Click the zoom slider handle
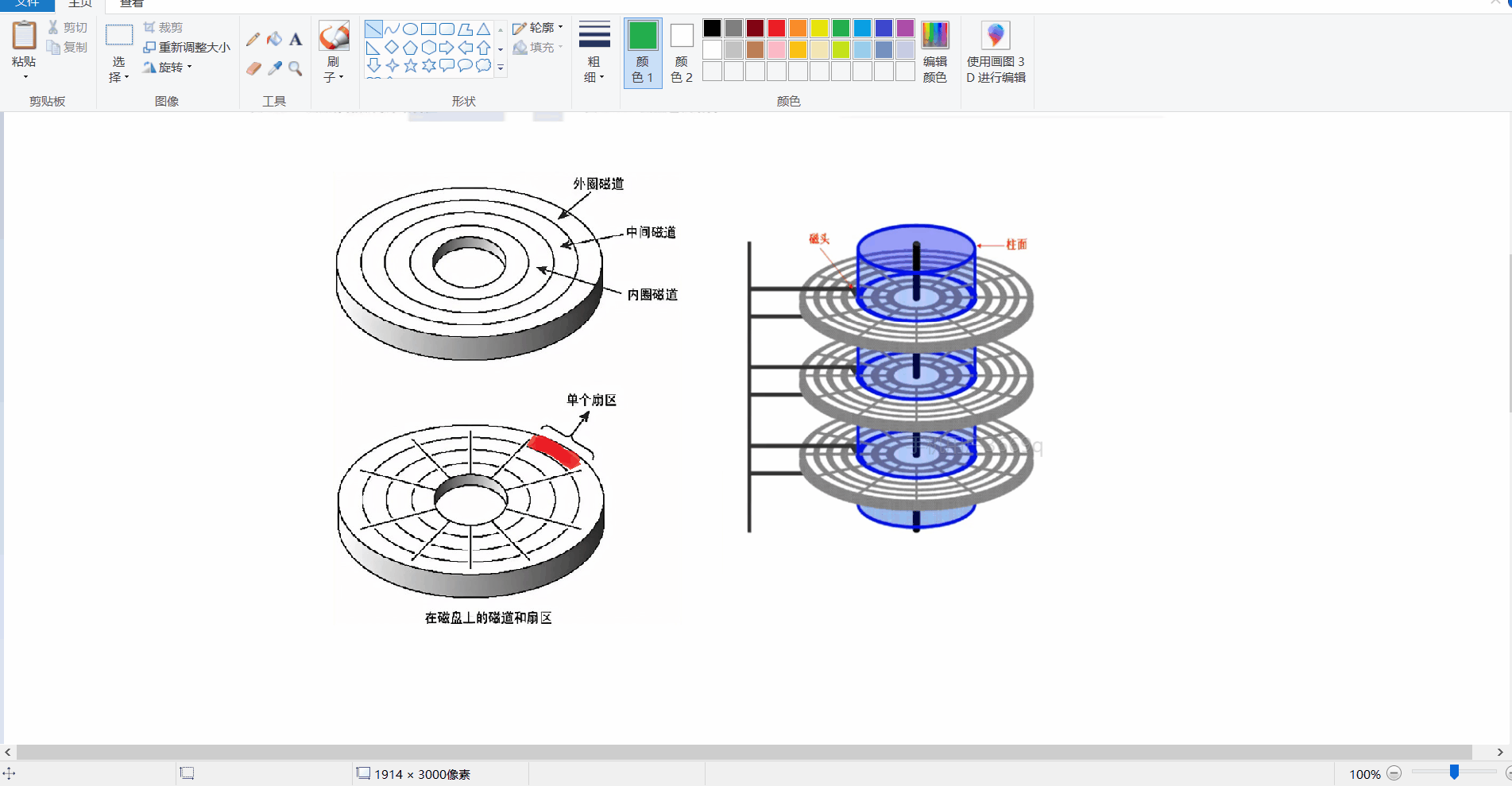1512x786 pixels. (x=1454, y=772)
